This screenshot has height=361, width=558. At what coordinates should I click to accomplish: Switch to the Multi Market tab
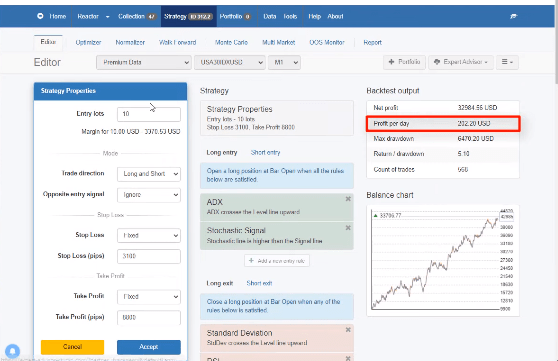tap(279, 42)
